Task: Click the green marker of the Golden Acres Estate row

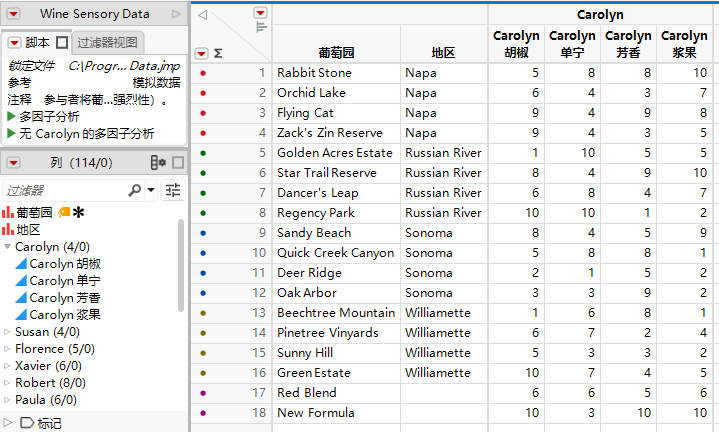Action: tap(203, 153)
